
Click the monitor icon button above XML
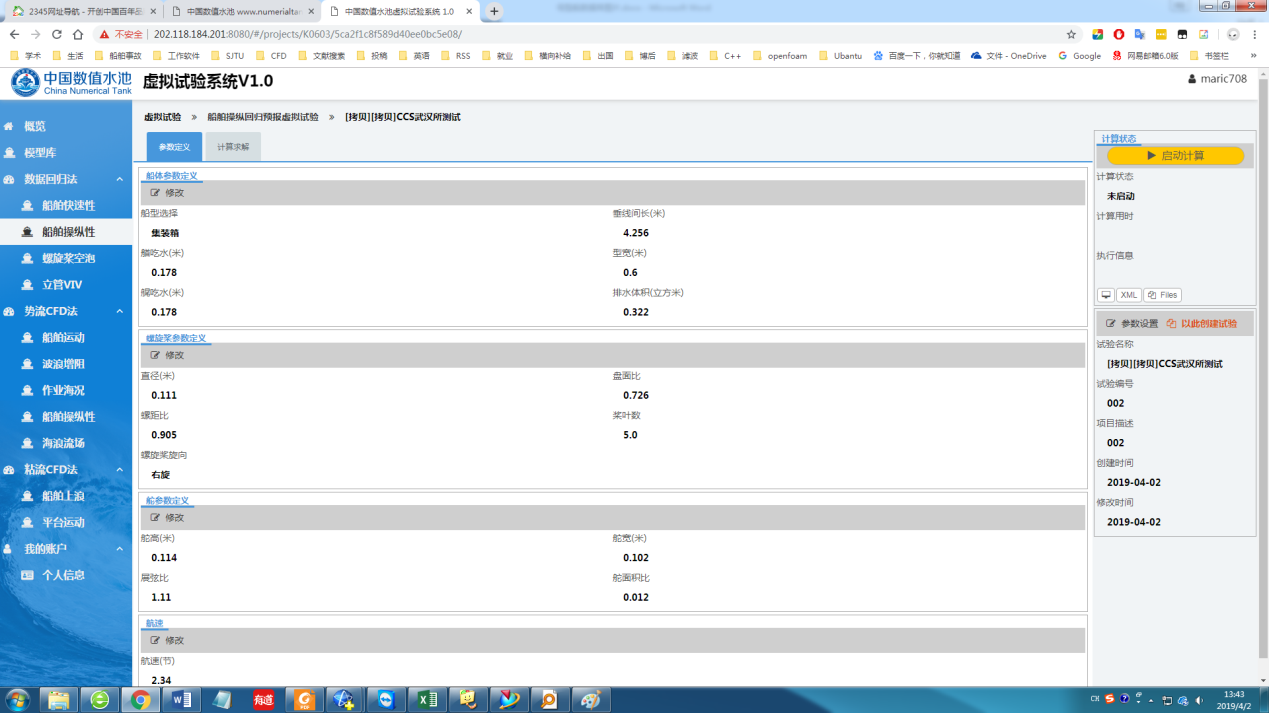(x=1105, y=295)
